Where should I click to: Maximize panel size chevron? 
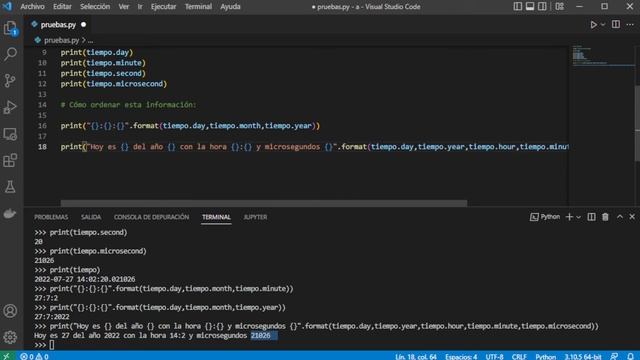(x=620, y=217)
